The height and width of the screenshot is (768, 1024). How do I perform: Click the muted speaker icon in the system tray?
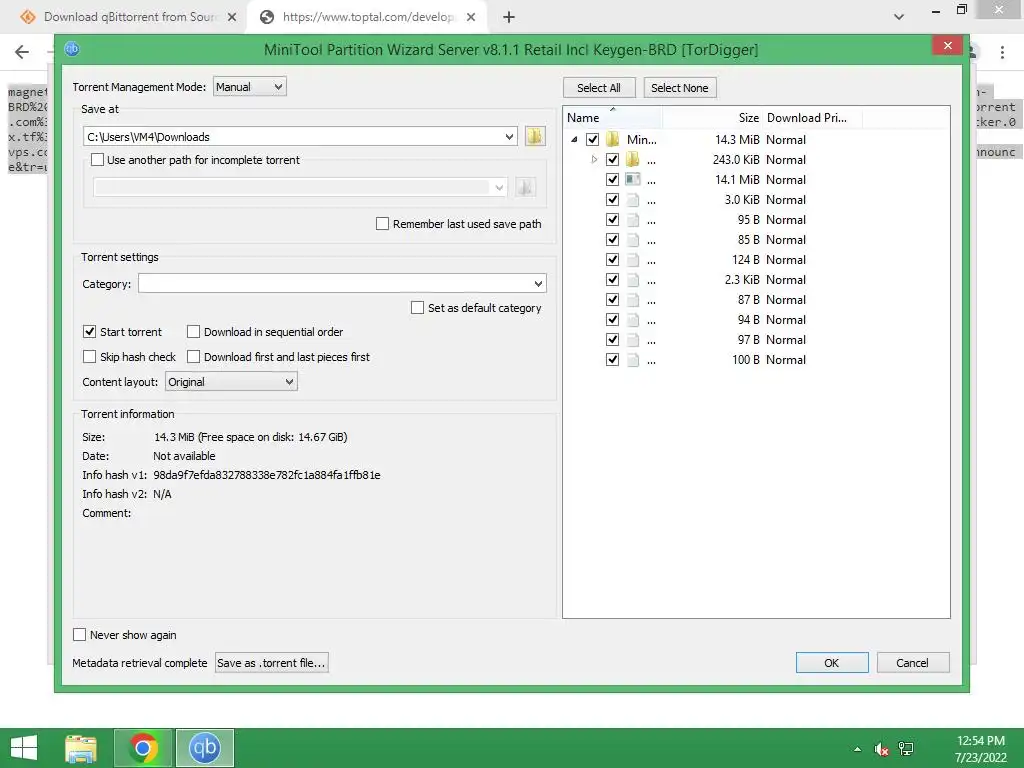click(882, 749)
